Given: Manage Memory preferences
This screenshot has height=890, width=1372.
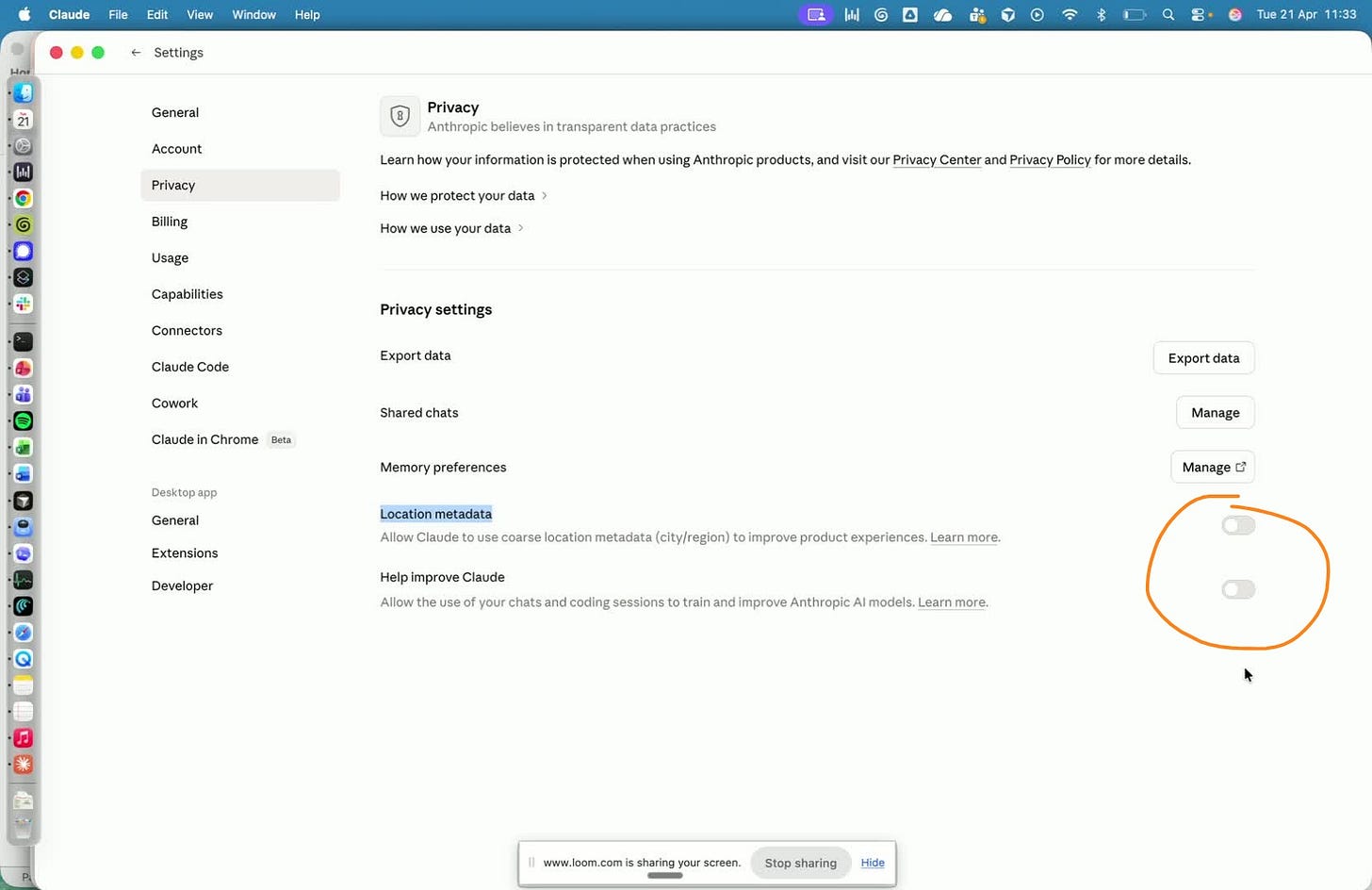Looking at the screenshot, I should (1213, 467).
